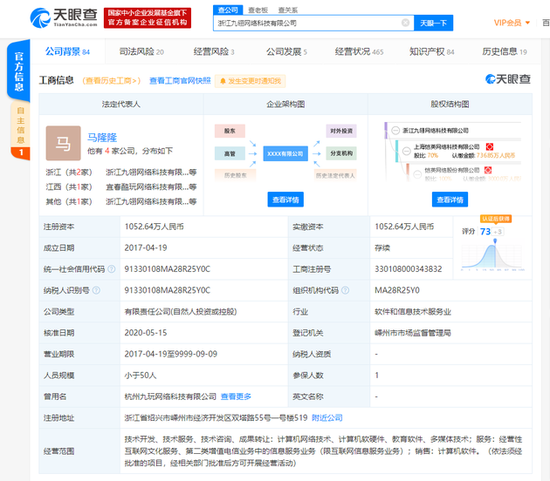Select the 查老板 search mode tab

(258, 10)
